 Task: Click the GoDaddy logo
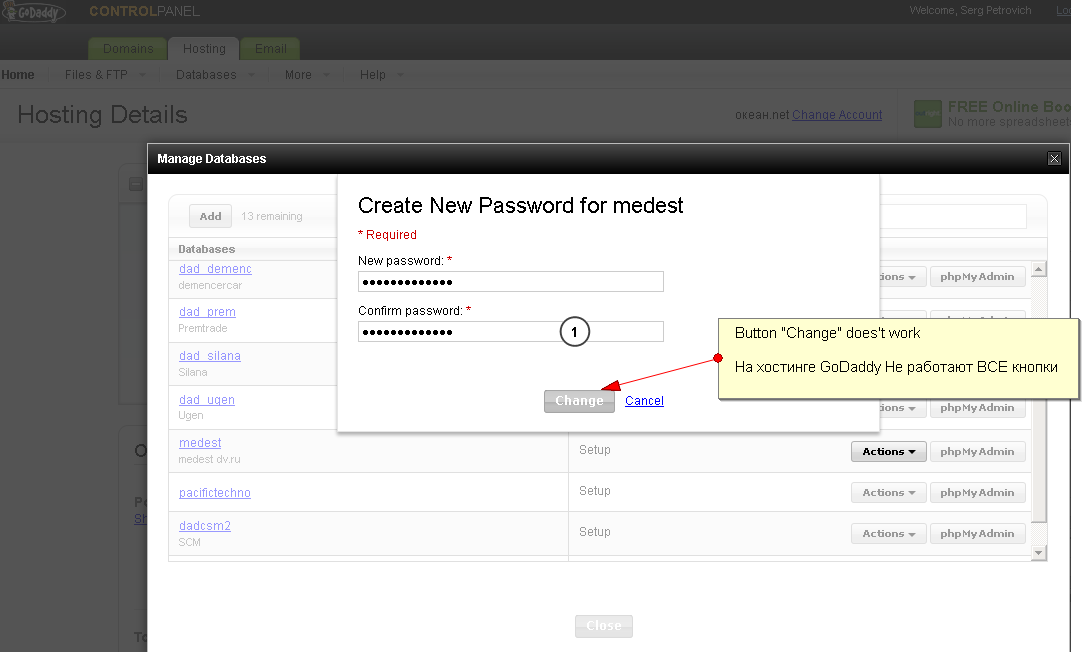click(x=33, y=12)
